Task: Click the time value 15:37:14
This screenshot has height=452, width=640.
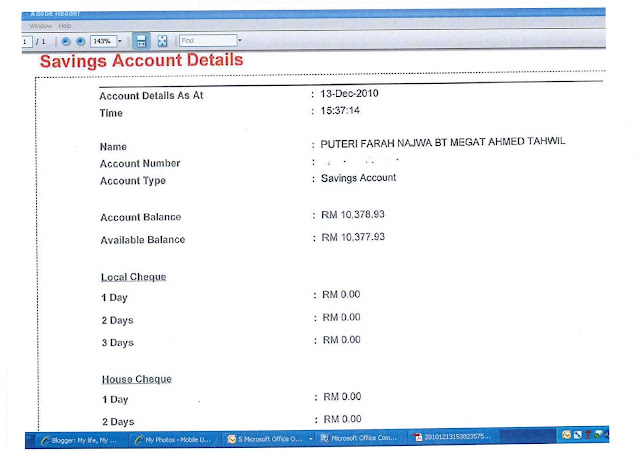Action: click(340, 111)
